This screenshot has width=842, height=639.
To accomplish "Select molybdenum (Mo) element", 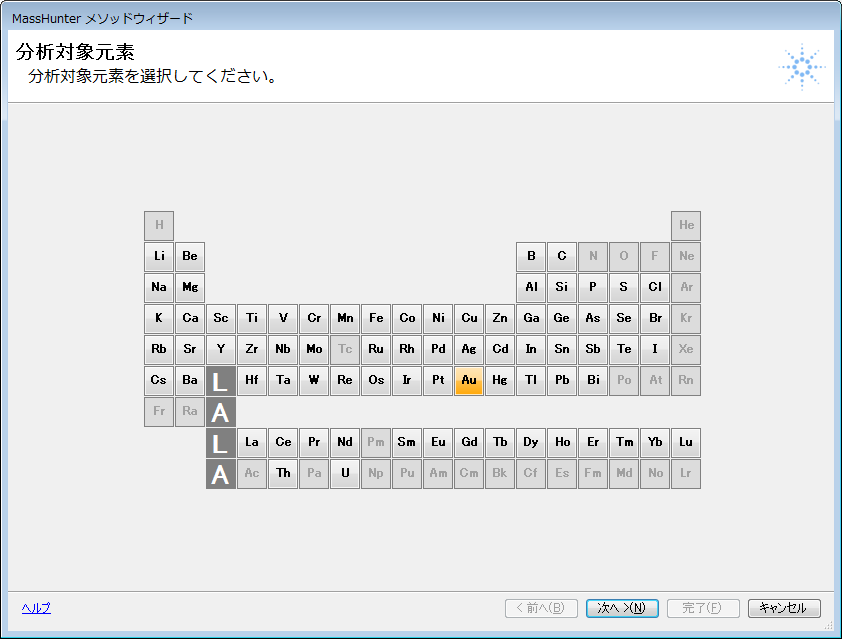I will 314,350.
